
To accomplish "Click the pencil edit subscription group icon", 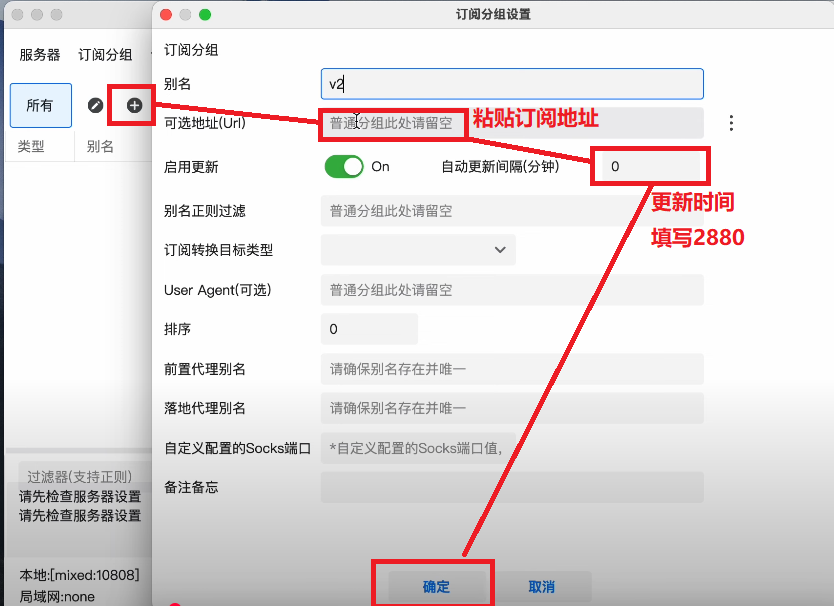I will tap(95, 105).
